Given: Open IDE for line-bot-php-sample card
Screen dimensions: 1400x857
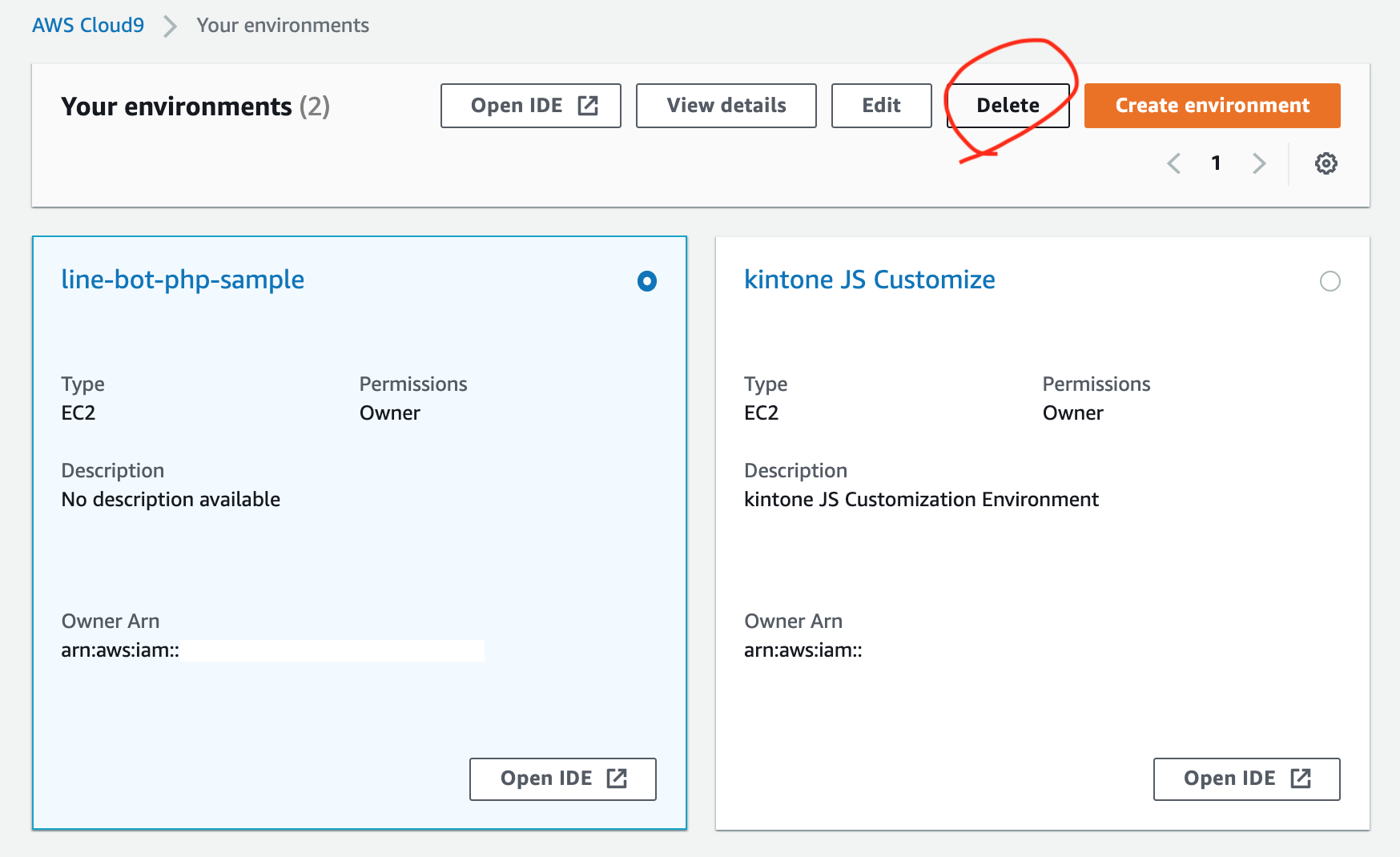Looking at the screenshot, I should pyautogui.click(x=563, y=779).
